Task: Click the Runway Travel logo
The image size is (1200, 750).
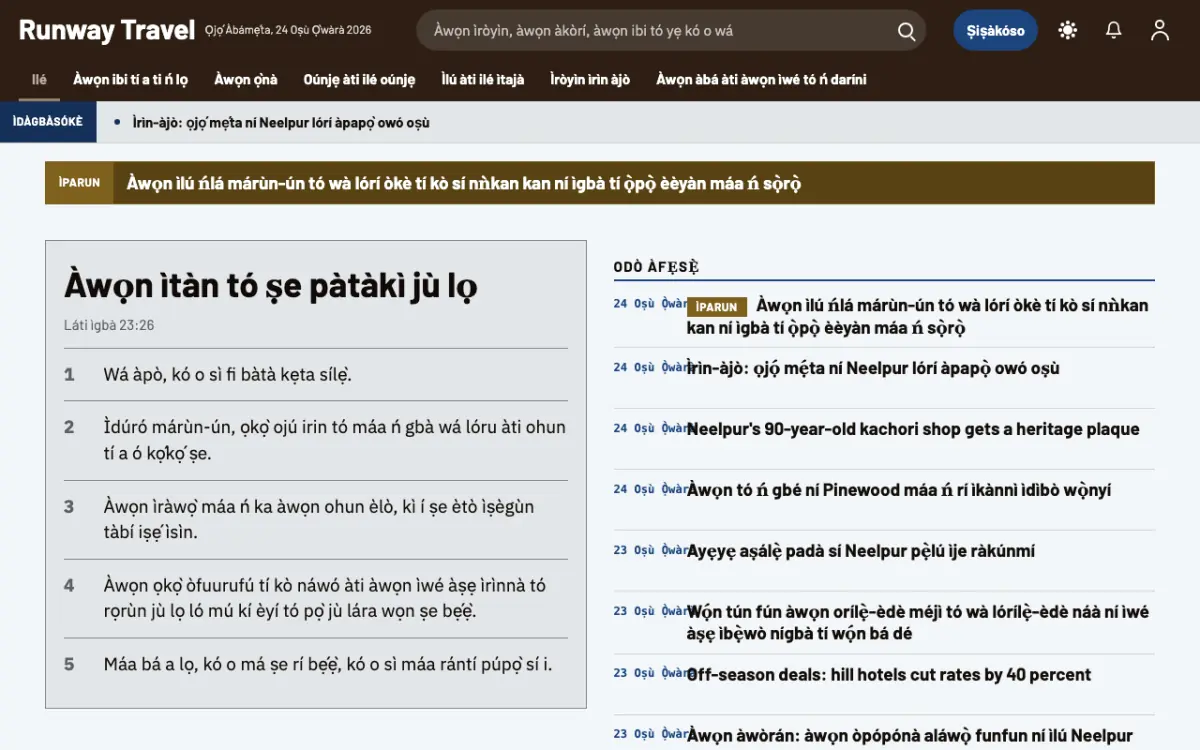Action: (107, 30)
